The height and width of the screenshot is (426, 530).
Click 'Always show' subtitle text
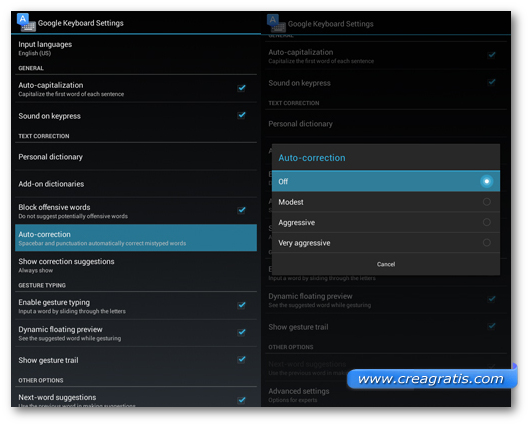point(35,270)
